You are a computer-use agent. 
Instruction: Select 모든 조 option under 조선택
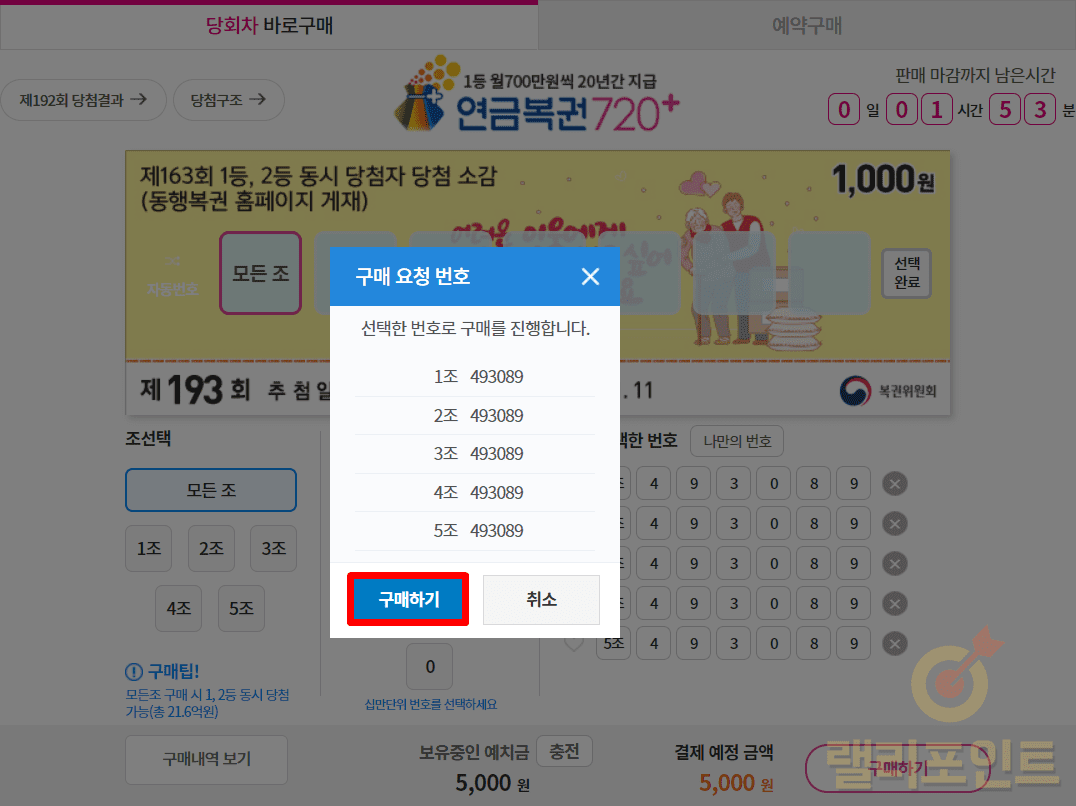tap(211, 490)
